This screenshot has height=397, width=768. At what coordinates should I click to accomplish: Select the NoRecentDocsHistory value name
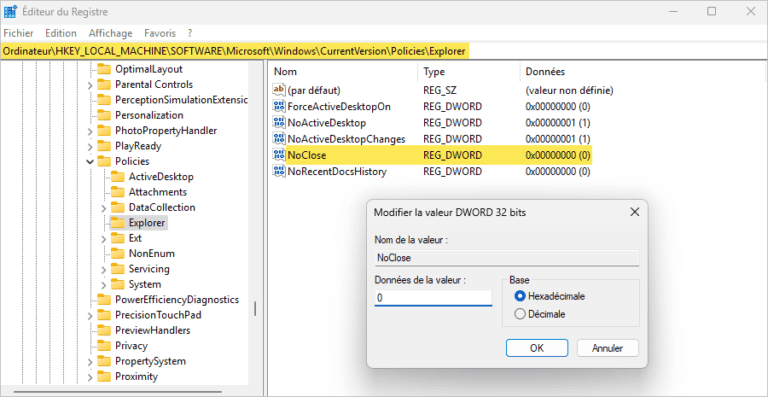[337, 172]
